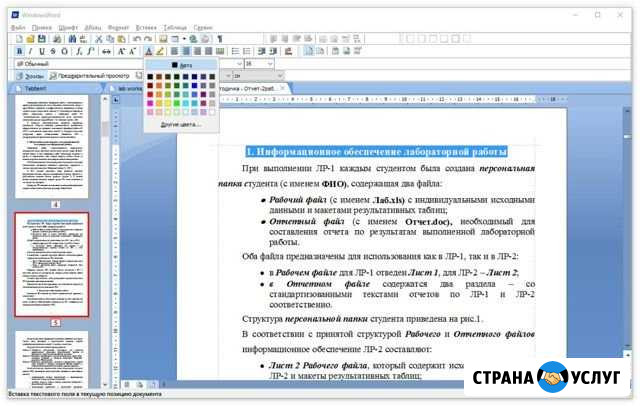Select 'Авто' automatic color option
Image resolution: width=640 pixels, height=406 pixels.
click(x=180, y=65)
